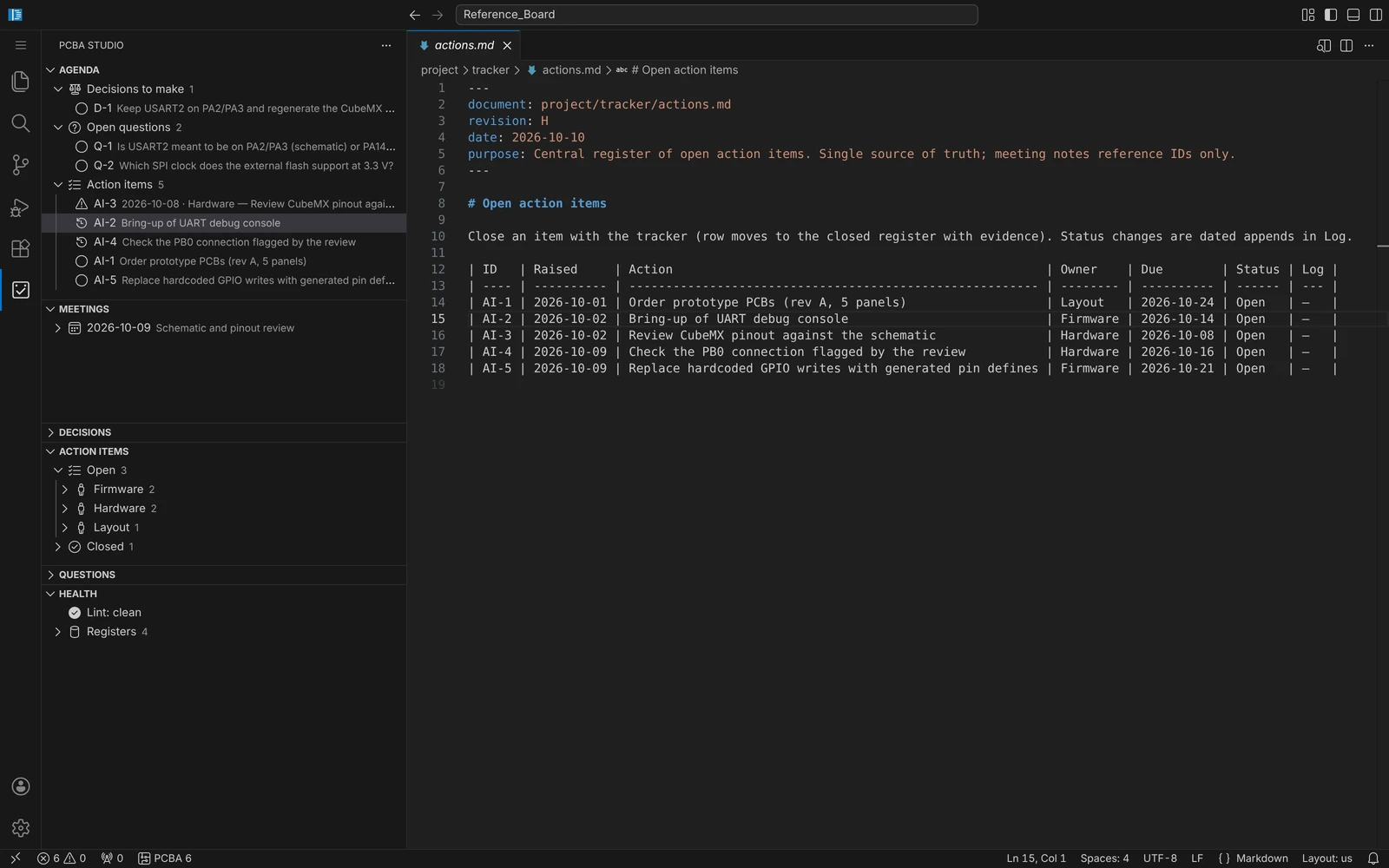Click the notifications bell icon
1389x868 pixels.
click(1373, 858)
